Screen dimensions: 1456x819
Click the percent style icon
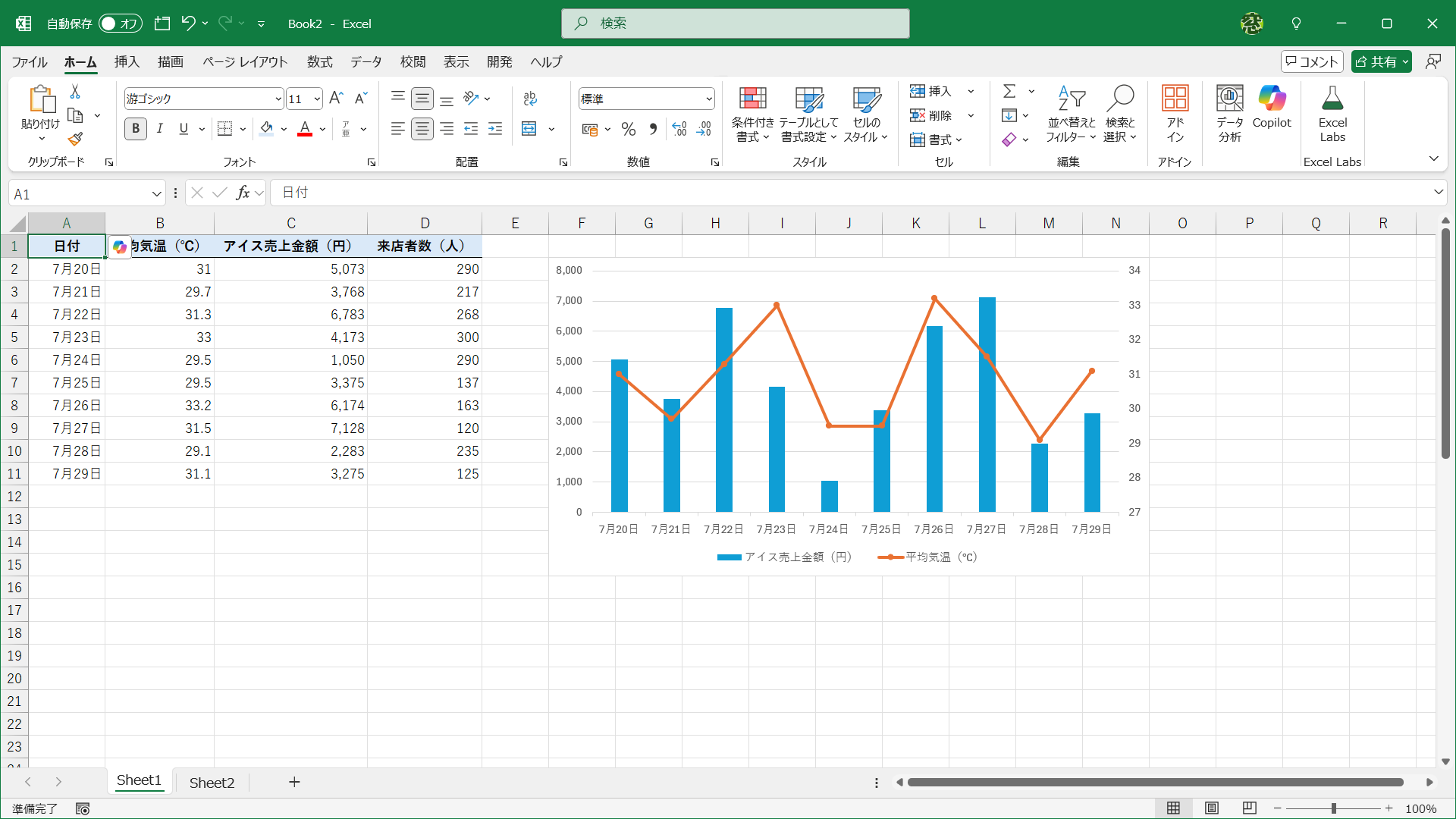pyautogui.click(x=628, y=130)
